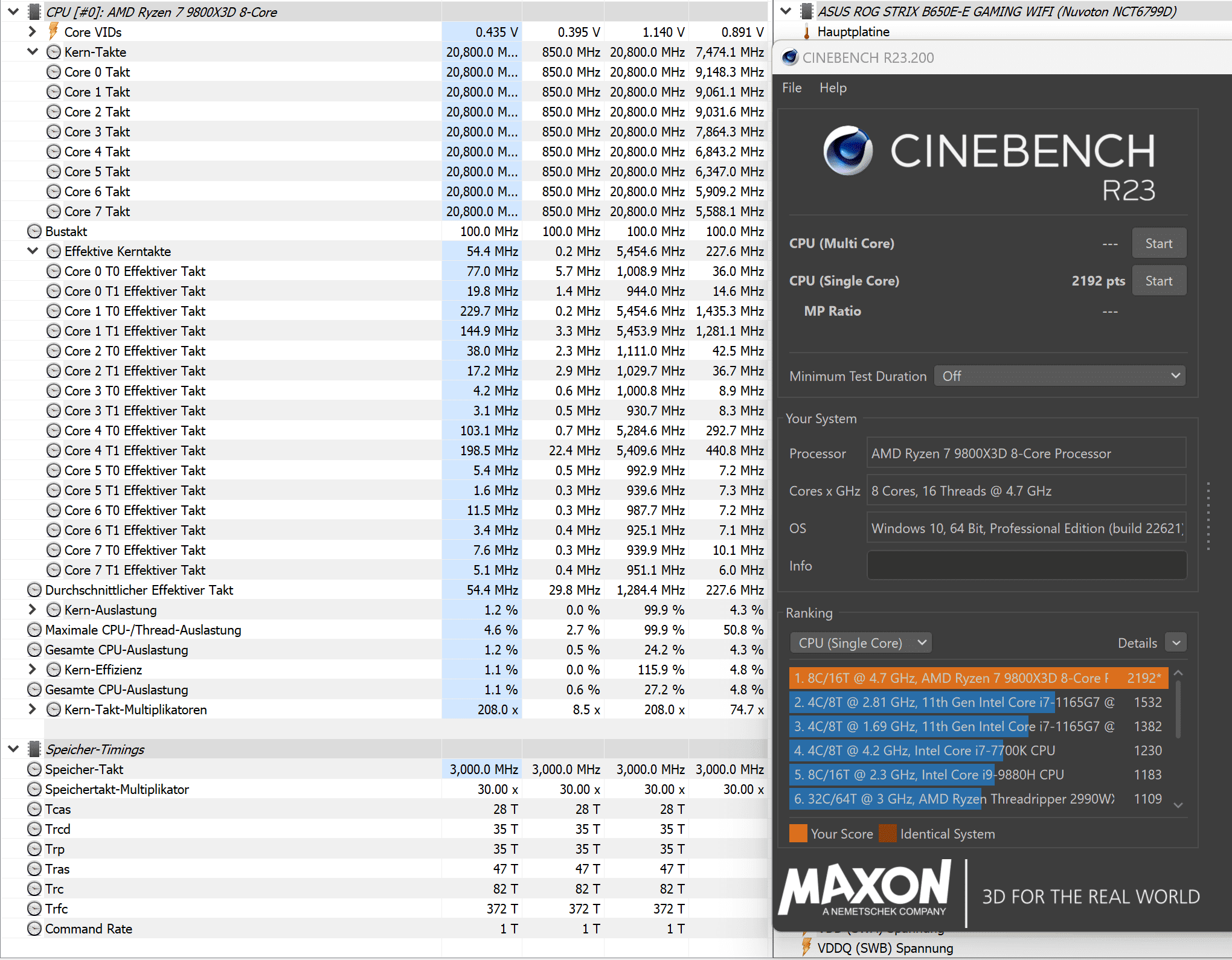The height and width of the screenshot is (960, 1232).
Task: Click the empty Info input field
Action: pyautogui.click(x=1026, y=566)
